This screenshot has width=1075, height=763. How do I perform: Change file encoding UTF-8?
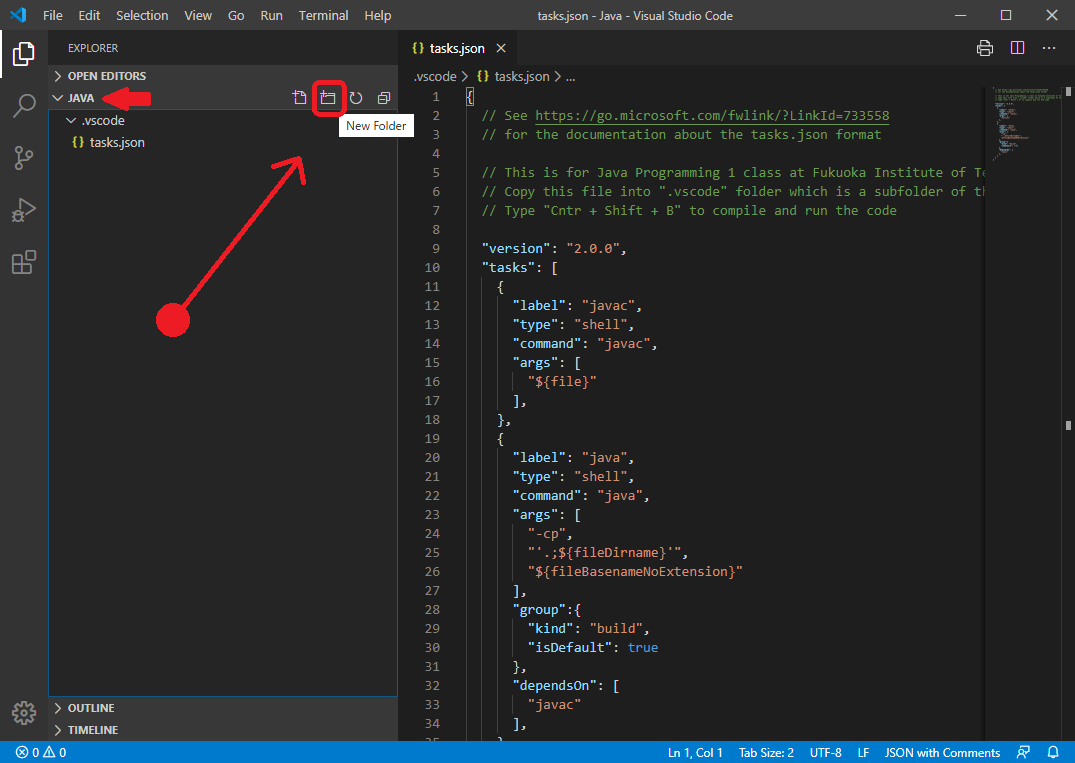click(x=825, y=752)
